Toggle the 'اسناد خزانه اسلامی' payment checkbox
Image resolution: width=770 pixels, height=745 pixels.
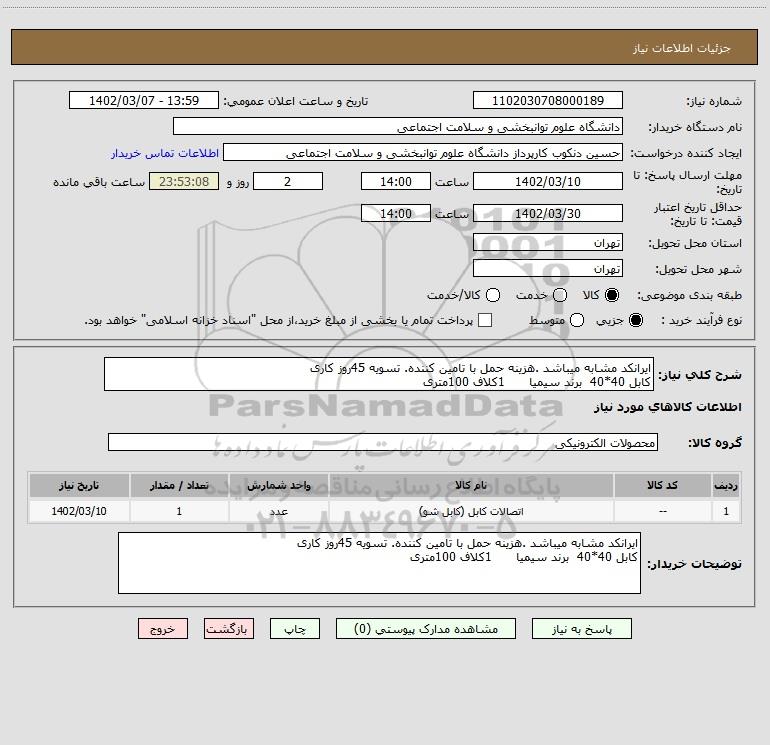click(x=485, y=320)
